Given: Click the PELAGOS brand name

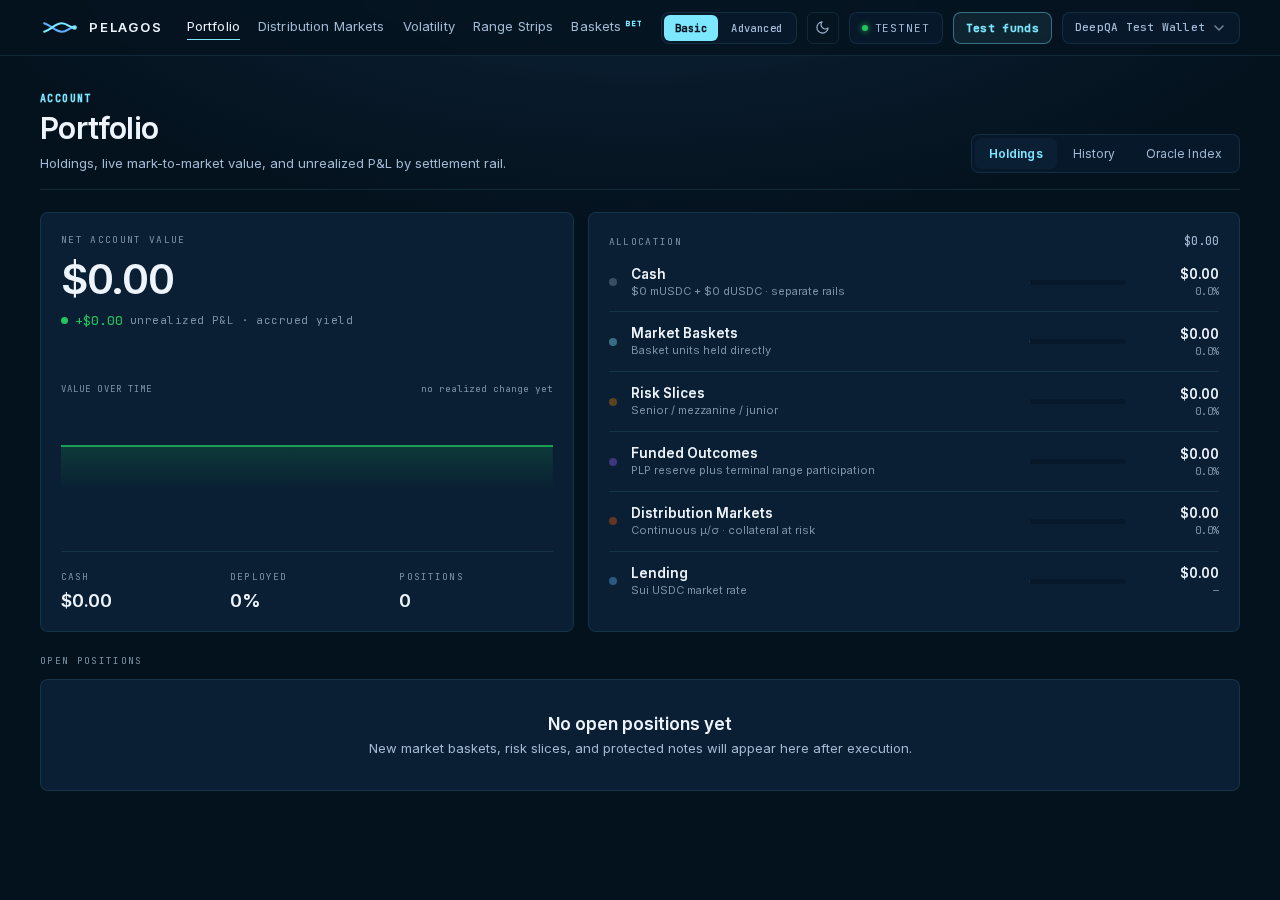Looking at the screenshot, I should [125, 28].
